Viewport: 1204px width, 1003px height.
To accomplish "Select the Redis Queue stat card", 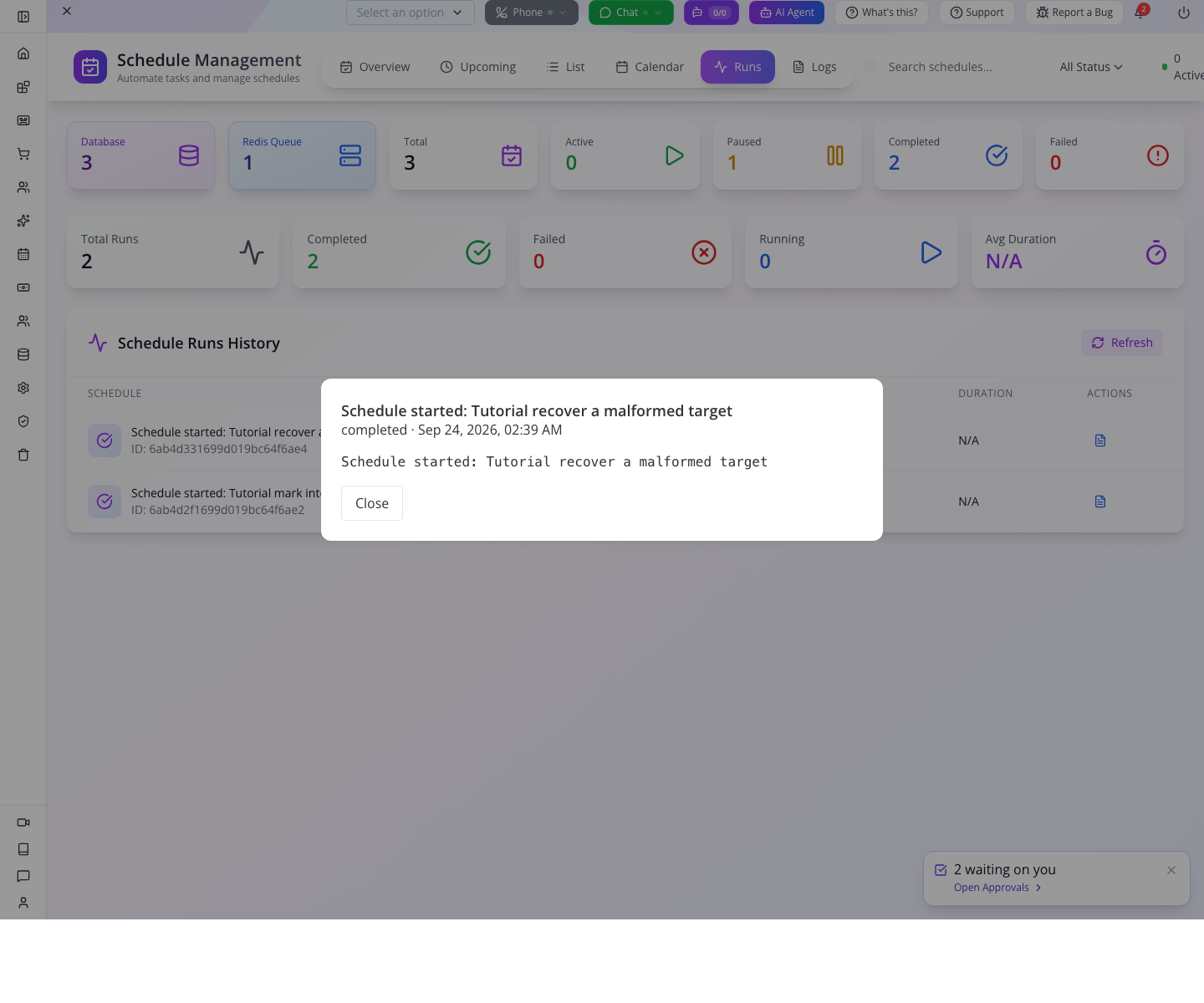I will pos(302,155).
